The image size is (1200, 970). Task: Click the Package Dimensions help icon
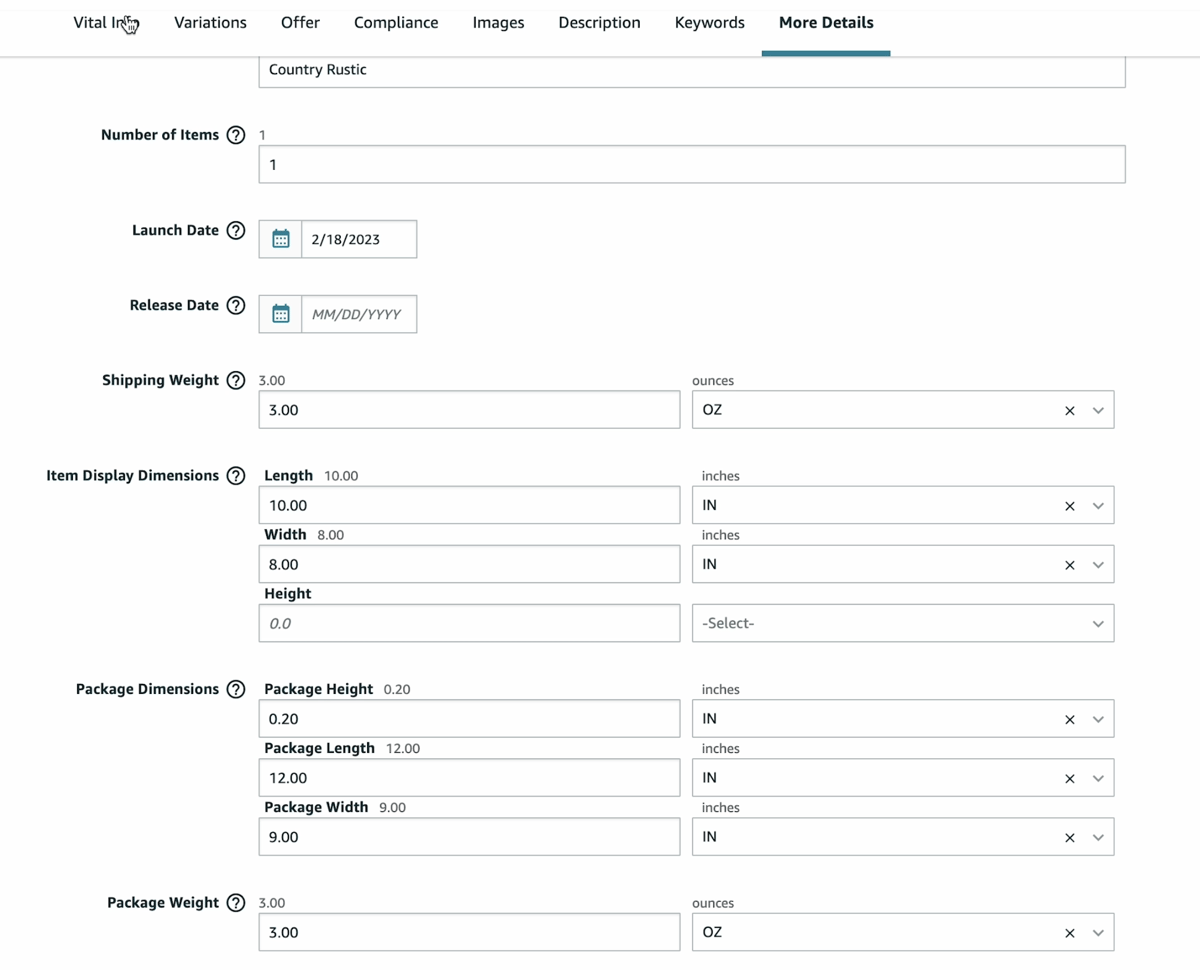(x=235, y=688)
